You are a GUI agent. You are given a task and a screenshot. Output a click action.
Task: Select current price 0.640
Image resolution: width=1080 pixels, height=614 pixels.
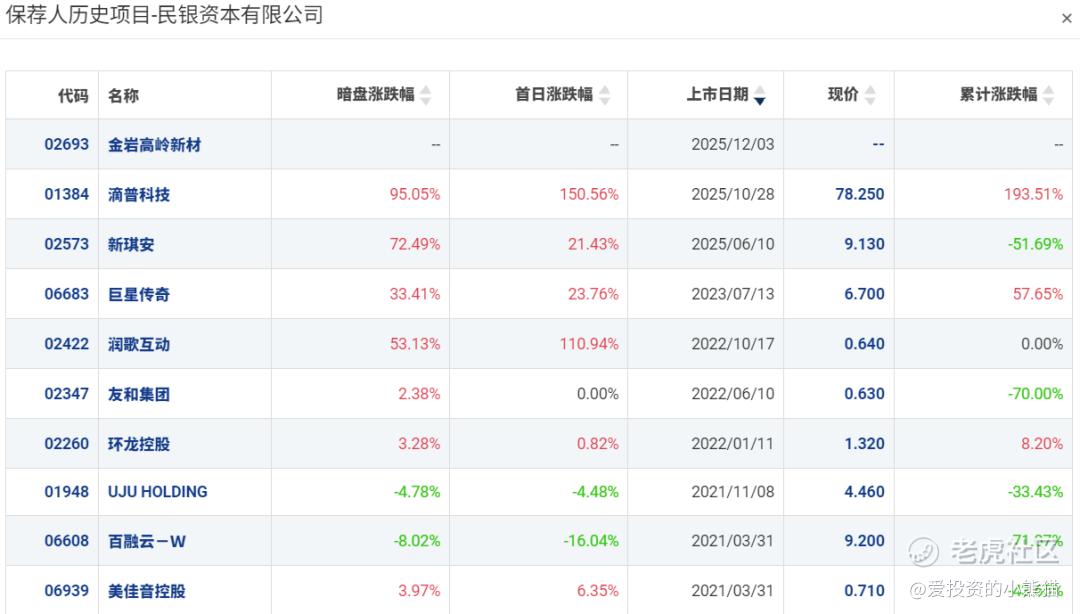[864, 344]
